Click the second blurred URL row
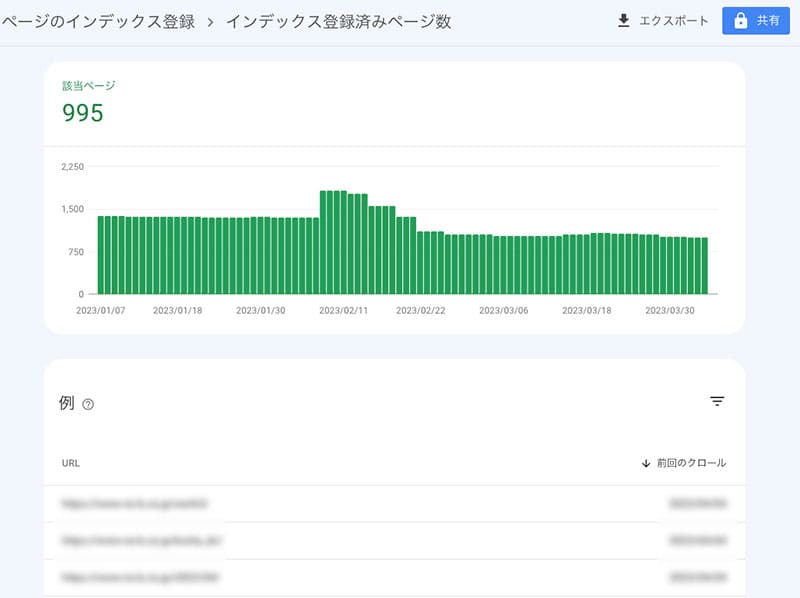 click(x=394, y=540)
